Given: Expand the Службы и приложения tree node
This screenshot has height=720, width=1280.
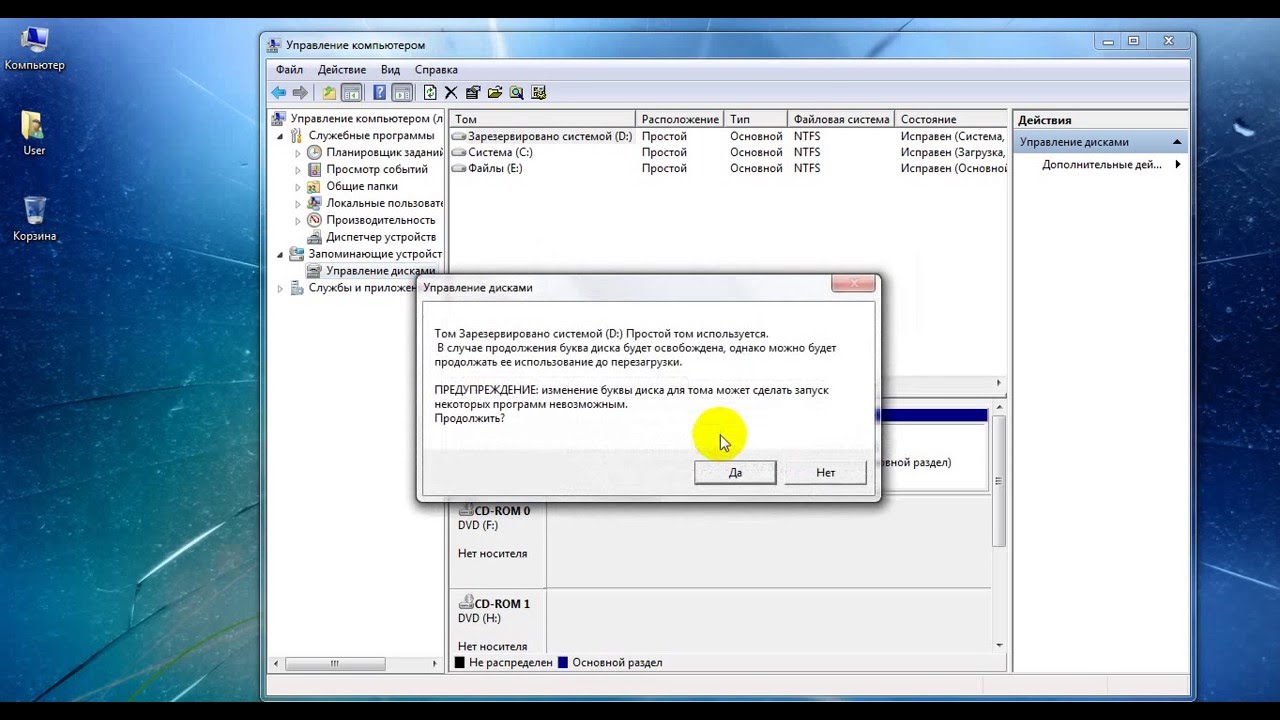Looking at the screenshot, I should coord(280,288).
